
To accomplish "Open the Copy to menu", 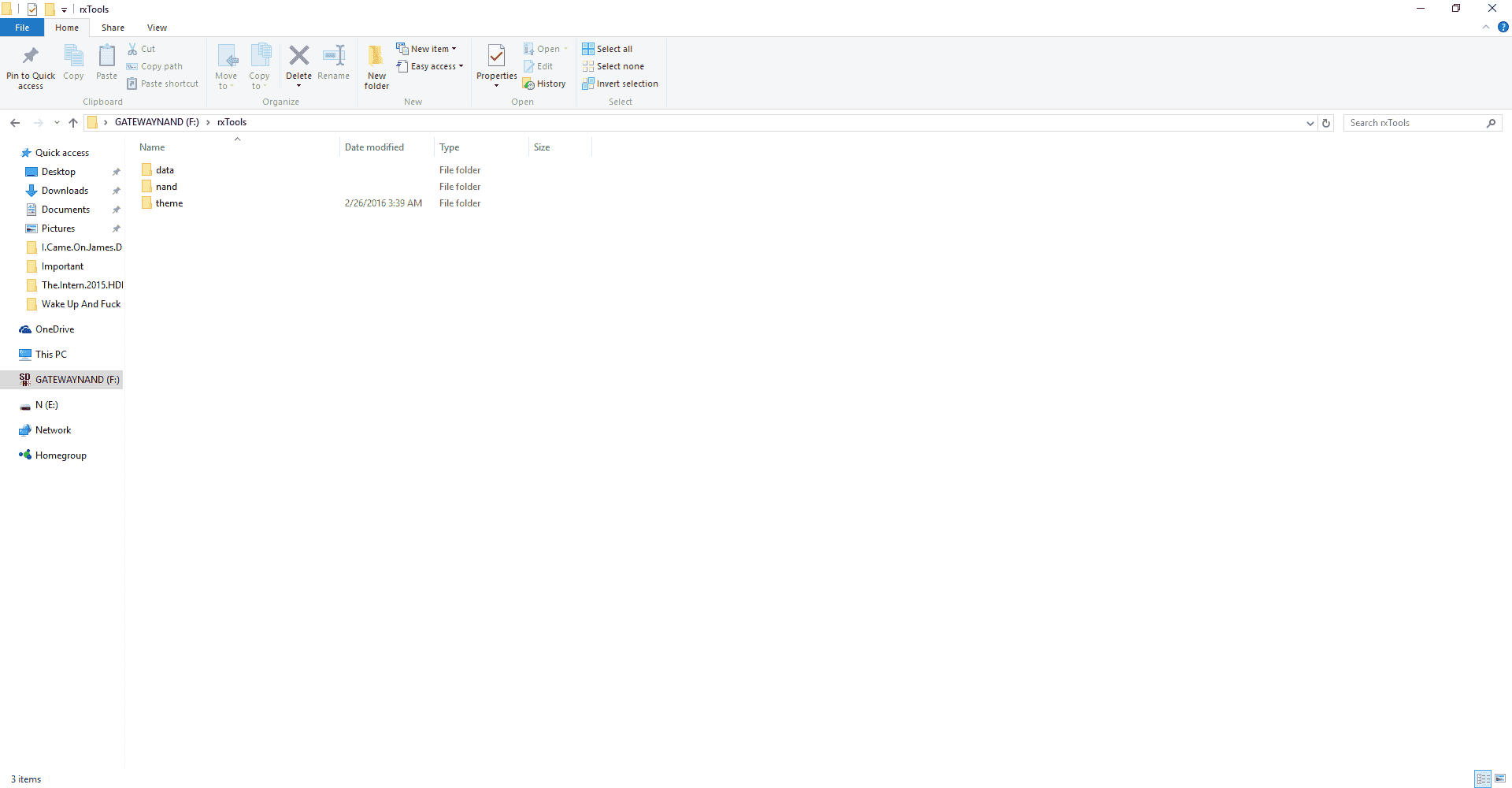I will point(259,67).
